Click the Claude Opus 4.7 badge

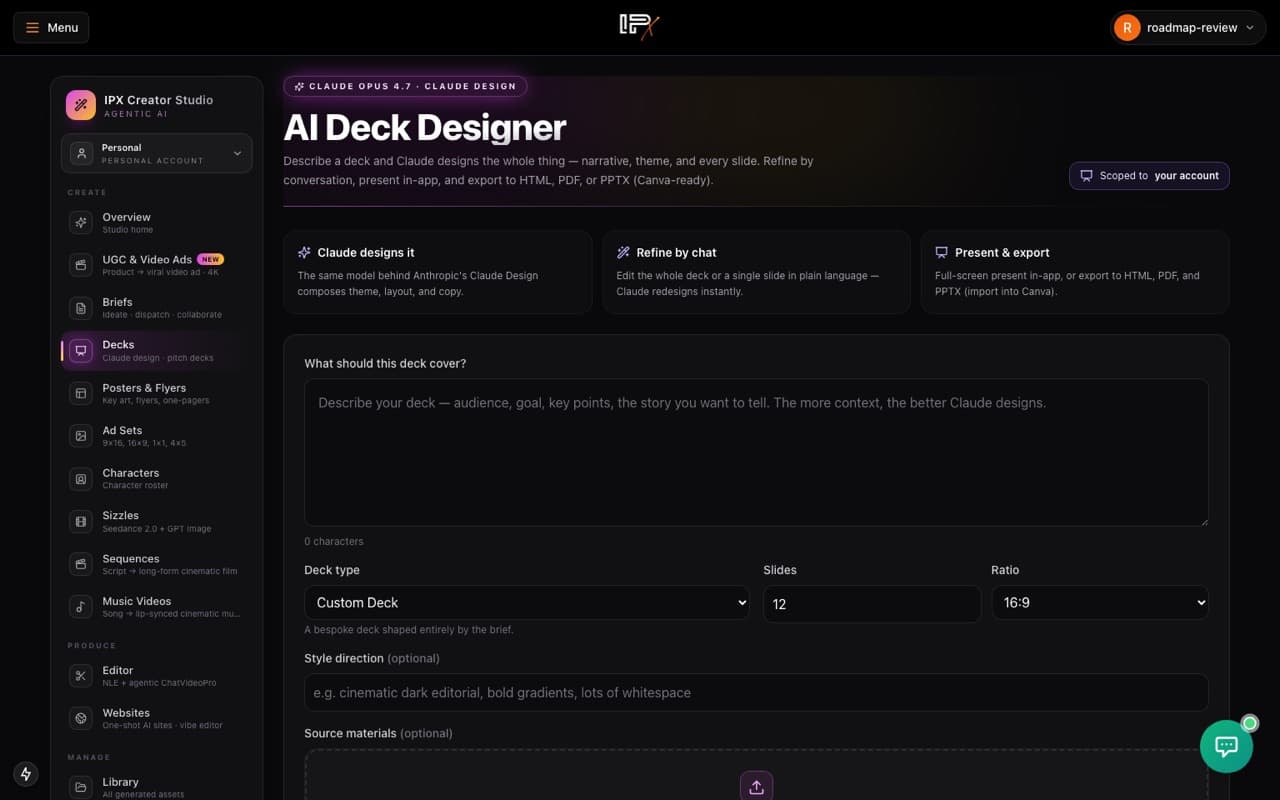(x=405, y=86)
